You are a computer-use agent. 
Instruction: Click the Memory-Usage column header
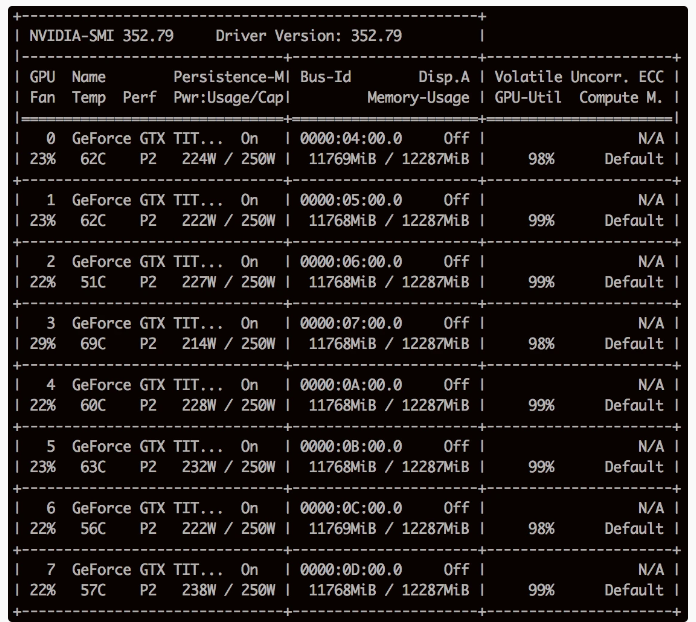pyautogui.click(x=417, y=98)
